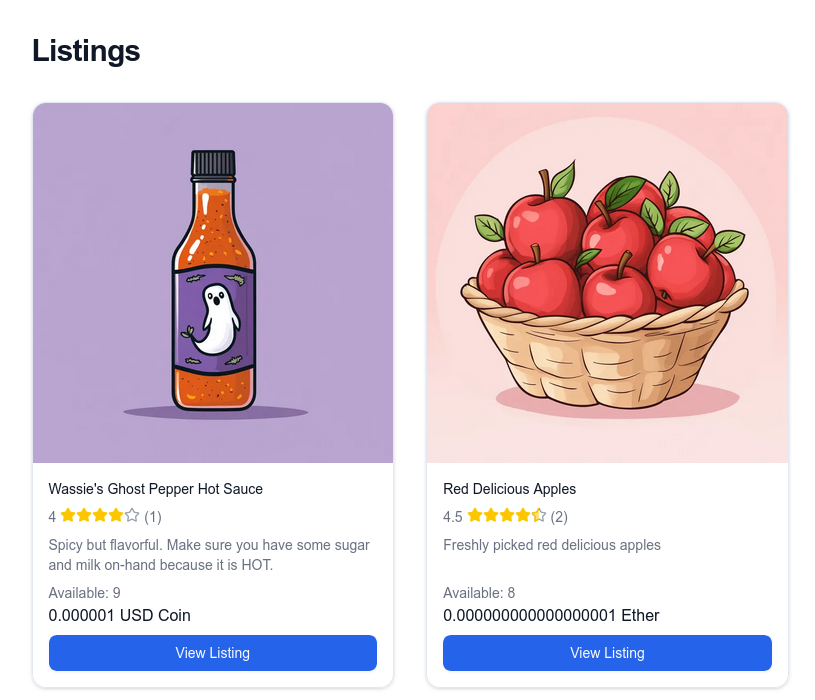Click the half-filled fifth star for the apples
815x700 pixels.
click(538, 517)
